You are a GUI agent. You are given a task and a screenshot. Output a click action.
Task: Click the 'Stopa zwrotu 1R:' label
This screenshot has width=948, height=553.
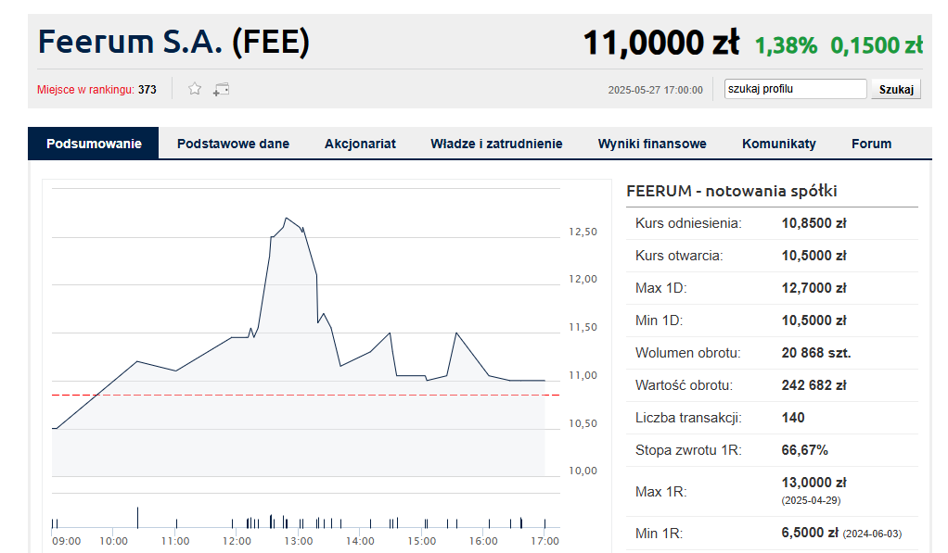click(688, 450)
